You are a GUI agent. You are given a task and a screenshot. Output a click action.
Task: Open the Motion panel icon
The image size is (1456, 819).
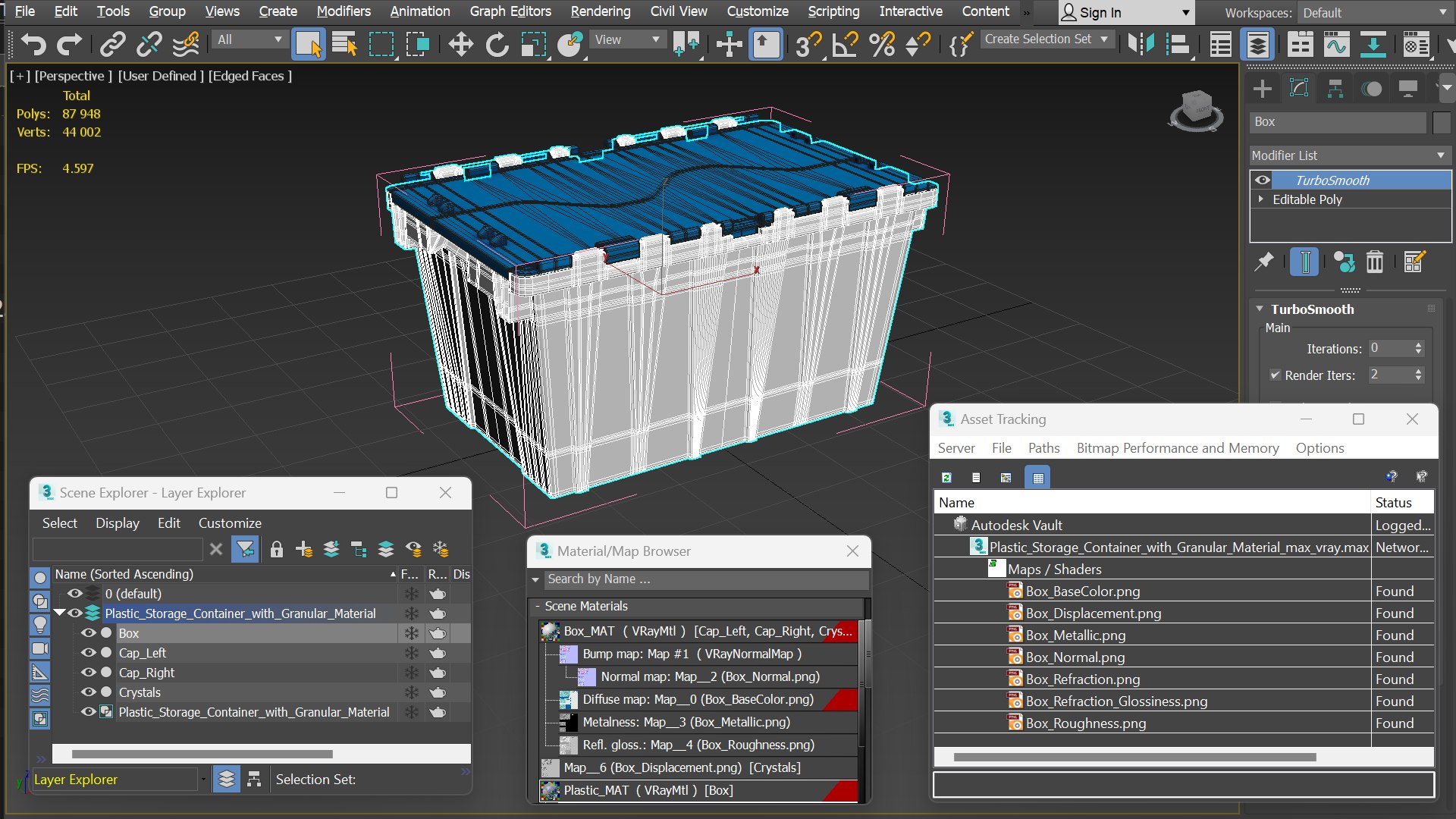(1372, 89)
